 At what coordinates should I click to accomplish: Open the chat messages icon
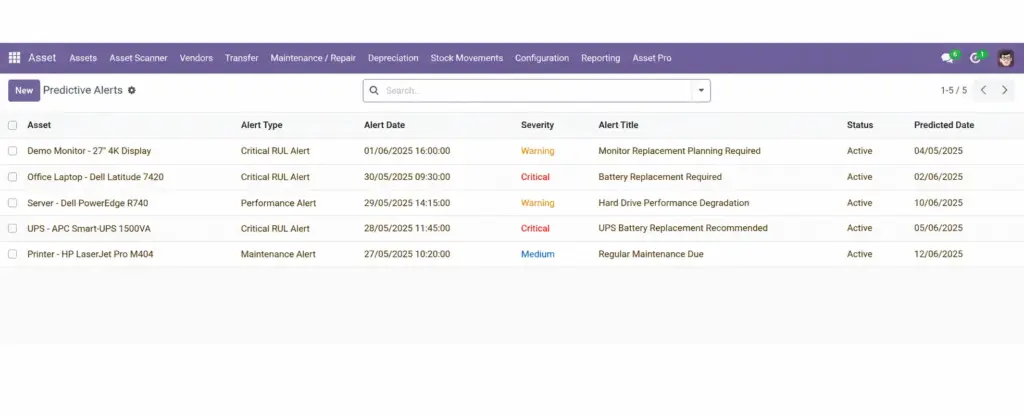947,58
